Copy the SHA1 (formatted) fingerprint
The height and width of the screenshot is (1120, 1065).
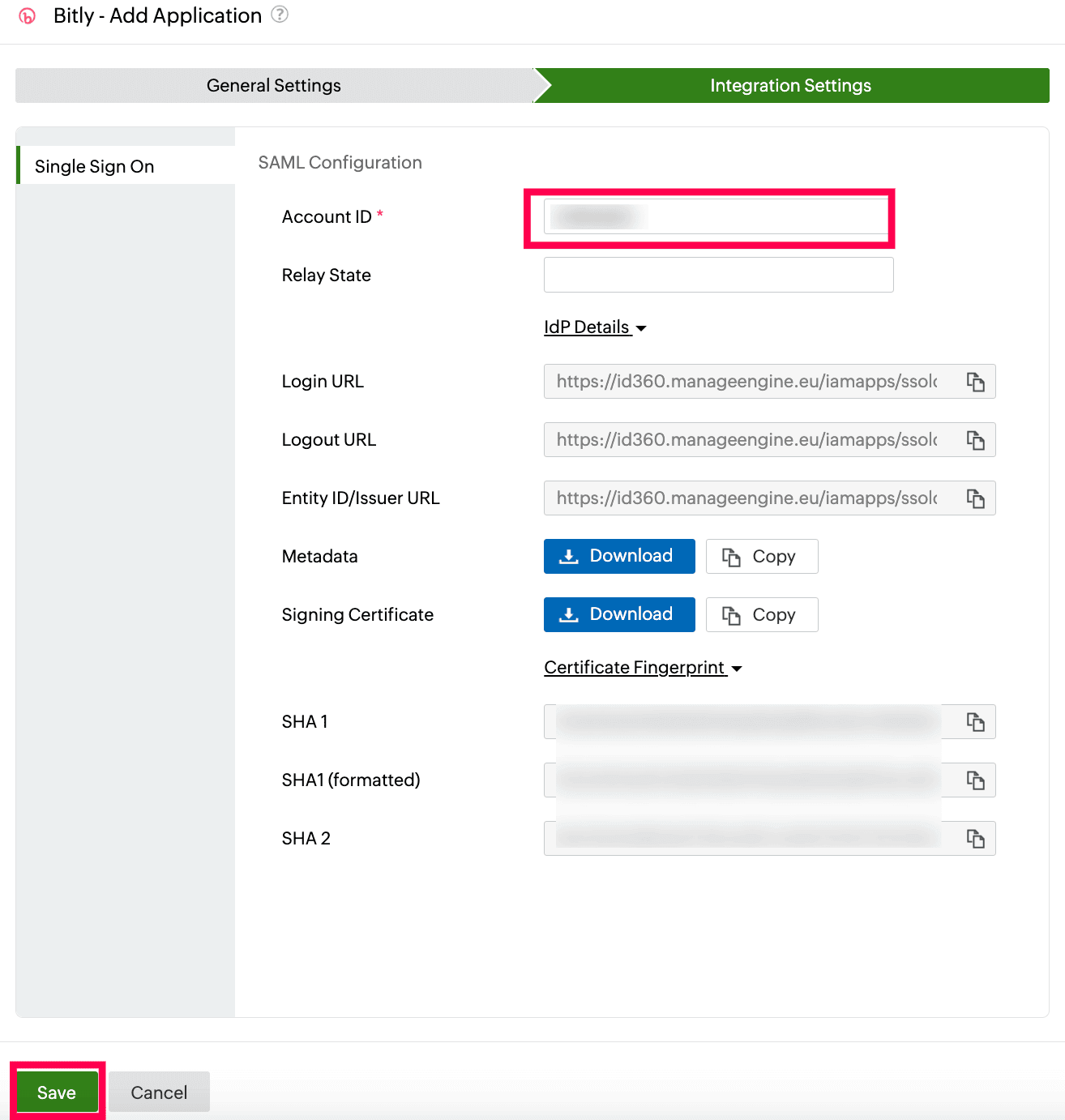pyautogui.click(x=975, y=780)
